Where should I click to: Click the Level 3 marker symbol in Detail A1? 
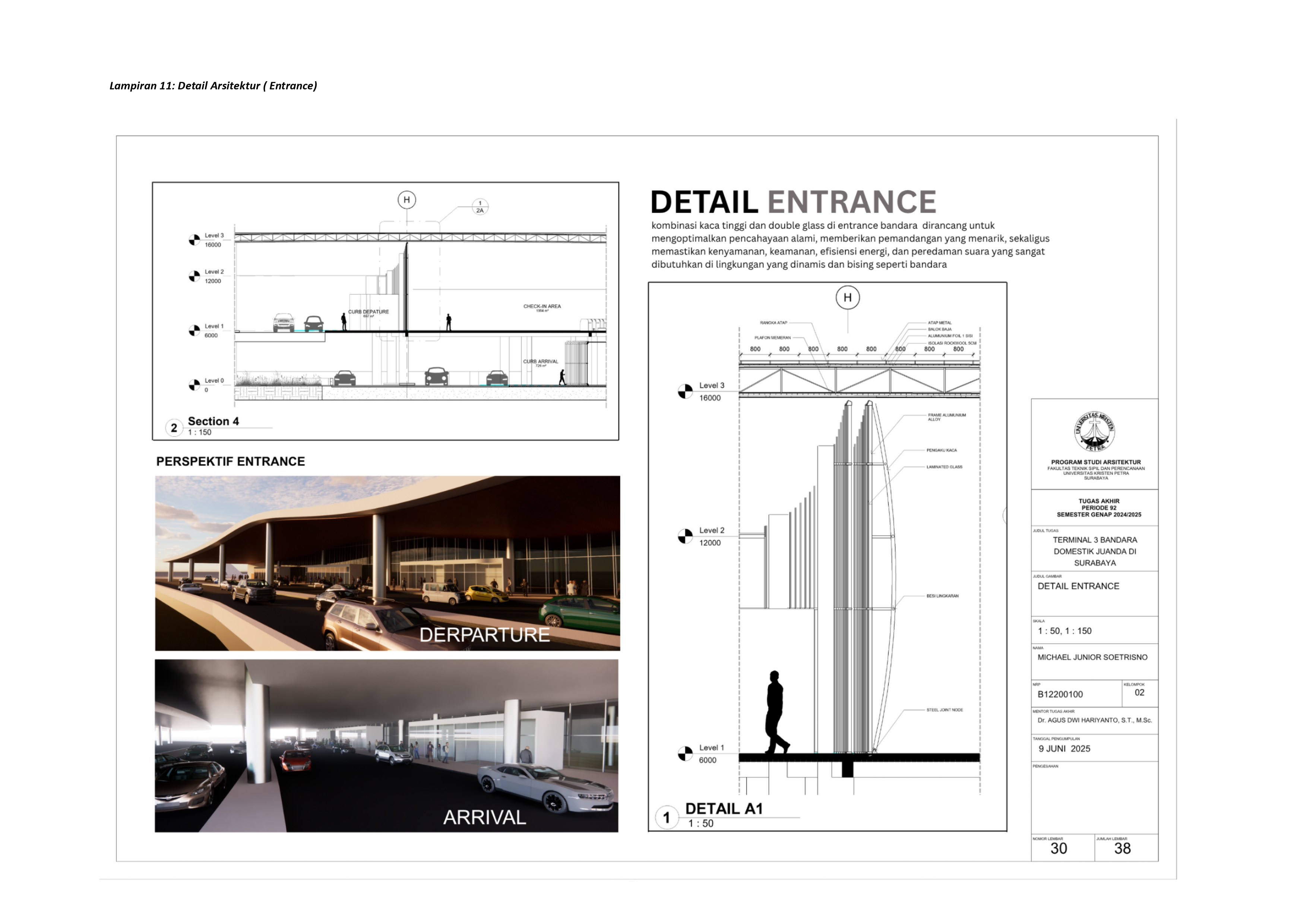click(x=685, y=391)
